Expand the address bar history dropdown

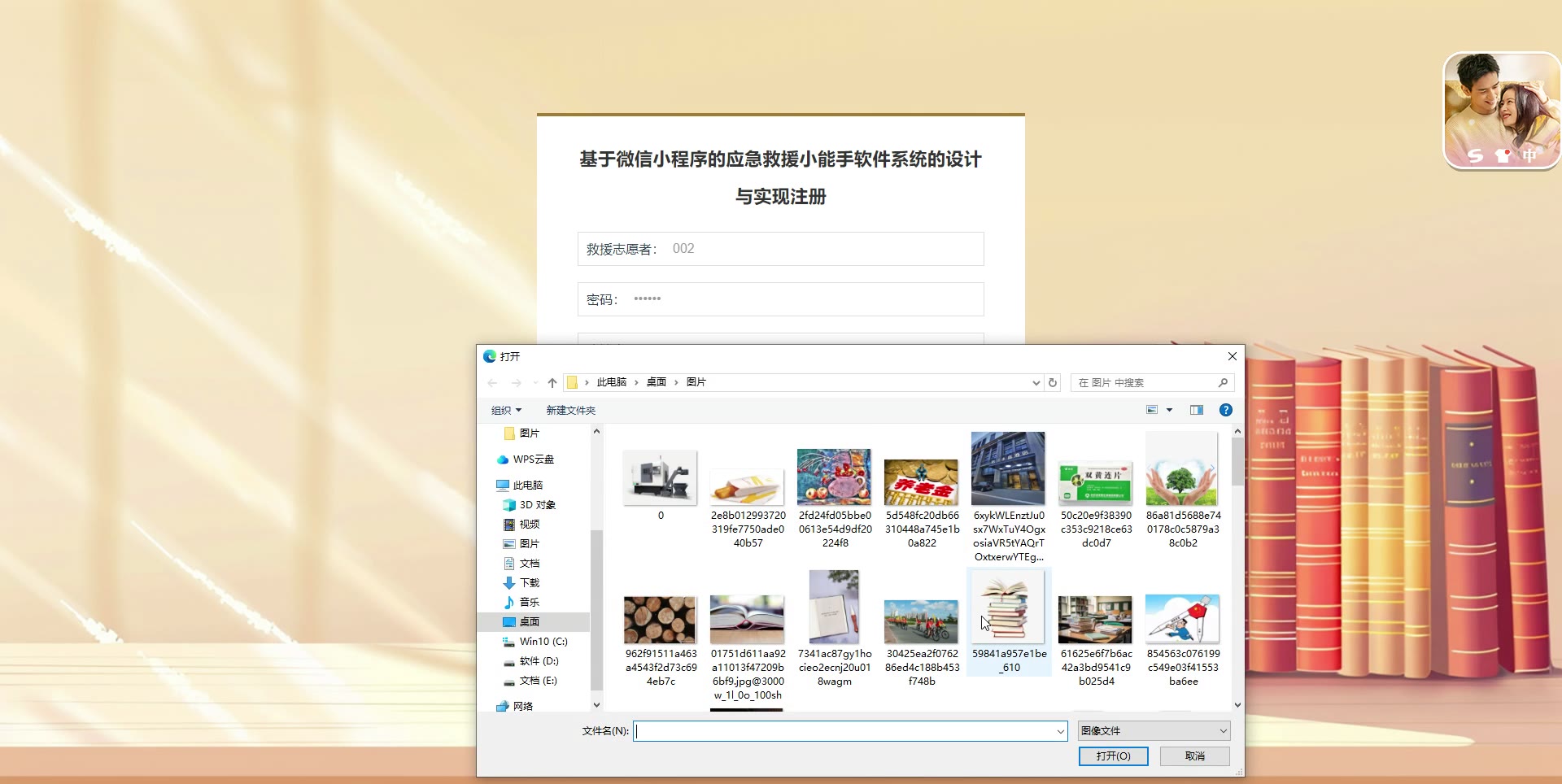(x=1036, y=382)
